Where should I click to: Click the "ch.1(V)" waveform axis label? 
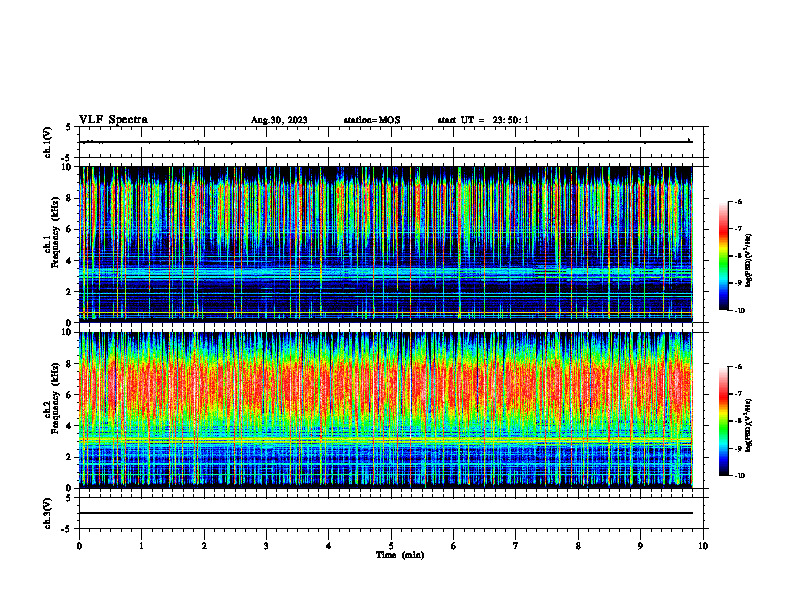48,142
